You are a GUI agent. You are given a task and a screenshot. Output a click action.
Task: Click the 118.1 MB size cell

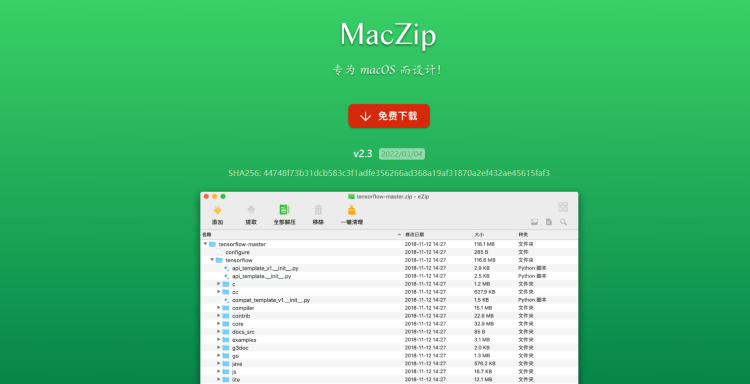tap(484, 244)
